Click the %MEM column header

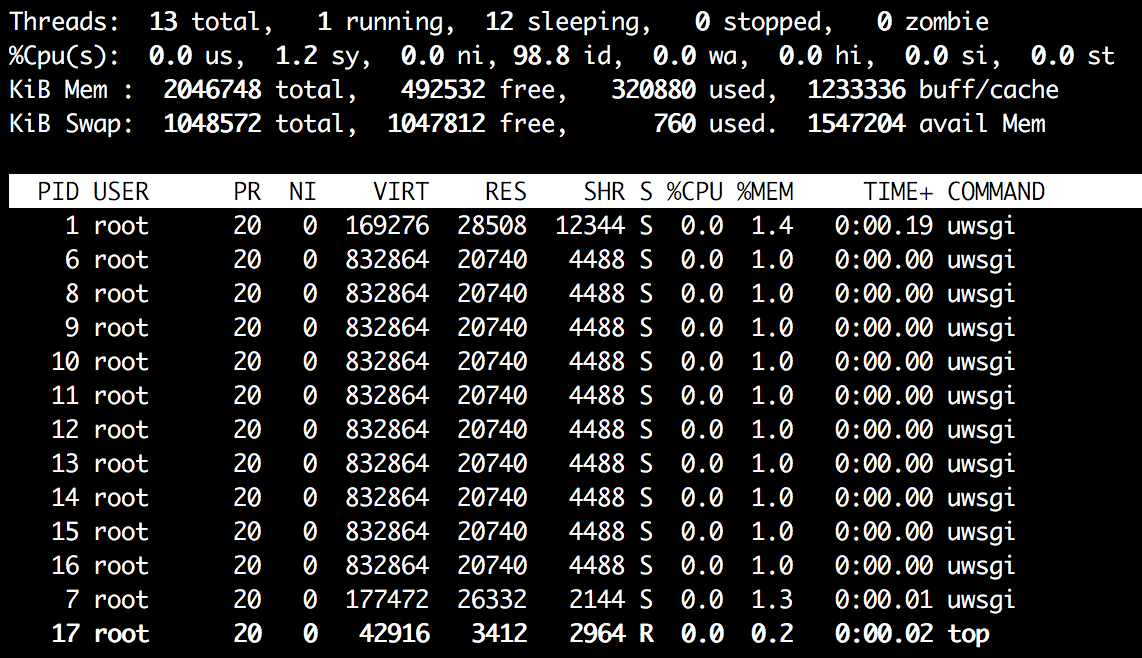click(x=765, y=192)
